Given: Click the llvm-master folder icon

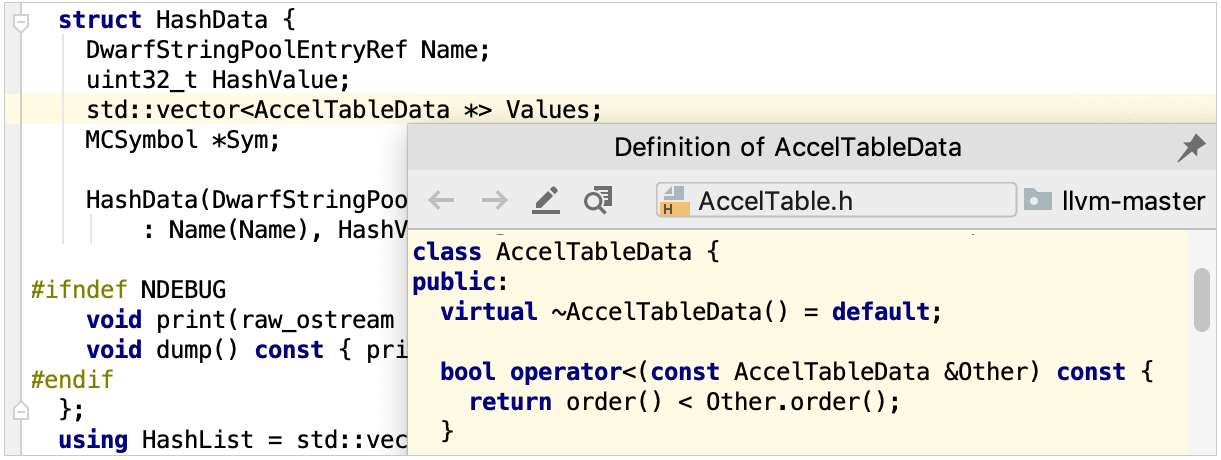Looking at the screenshot, I should coord(1038,200).
